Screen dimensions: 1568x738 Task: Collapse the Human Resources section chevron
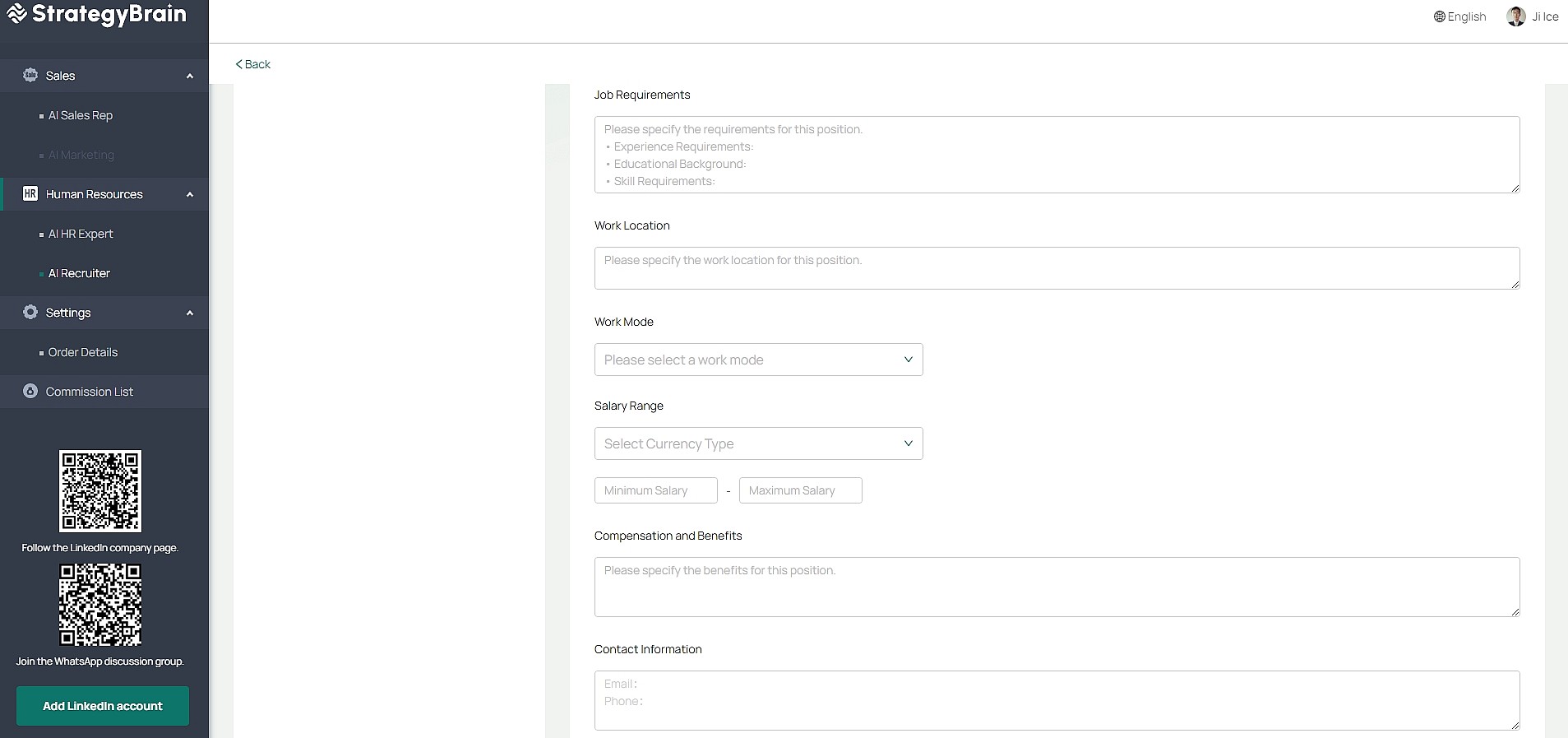coord(190,194)
